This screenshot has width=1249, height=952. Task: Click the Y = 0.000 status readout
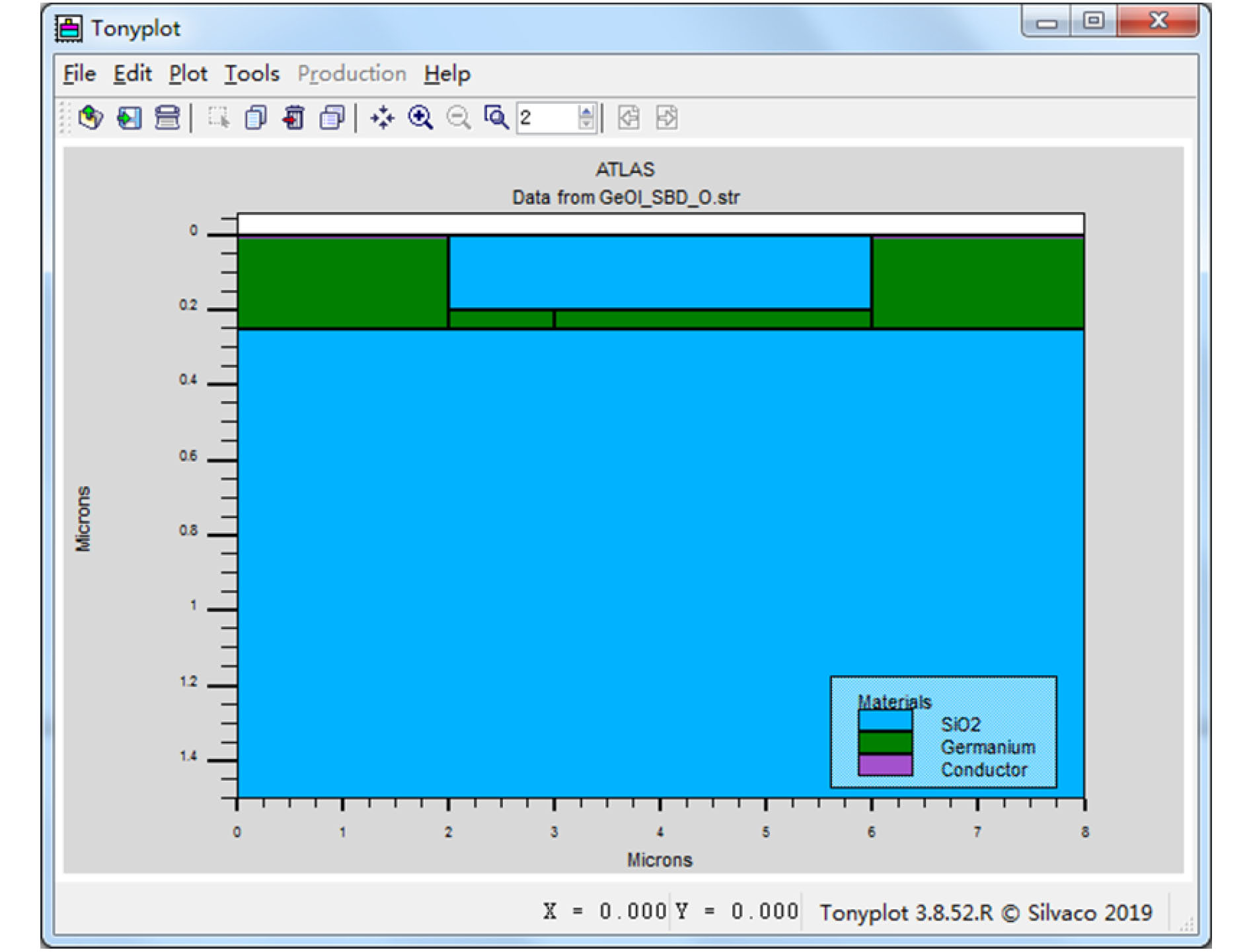coord(737,911)
